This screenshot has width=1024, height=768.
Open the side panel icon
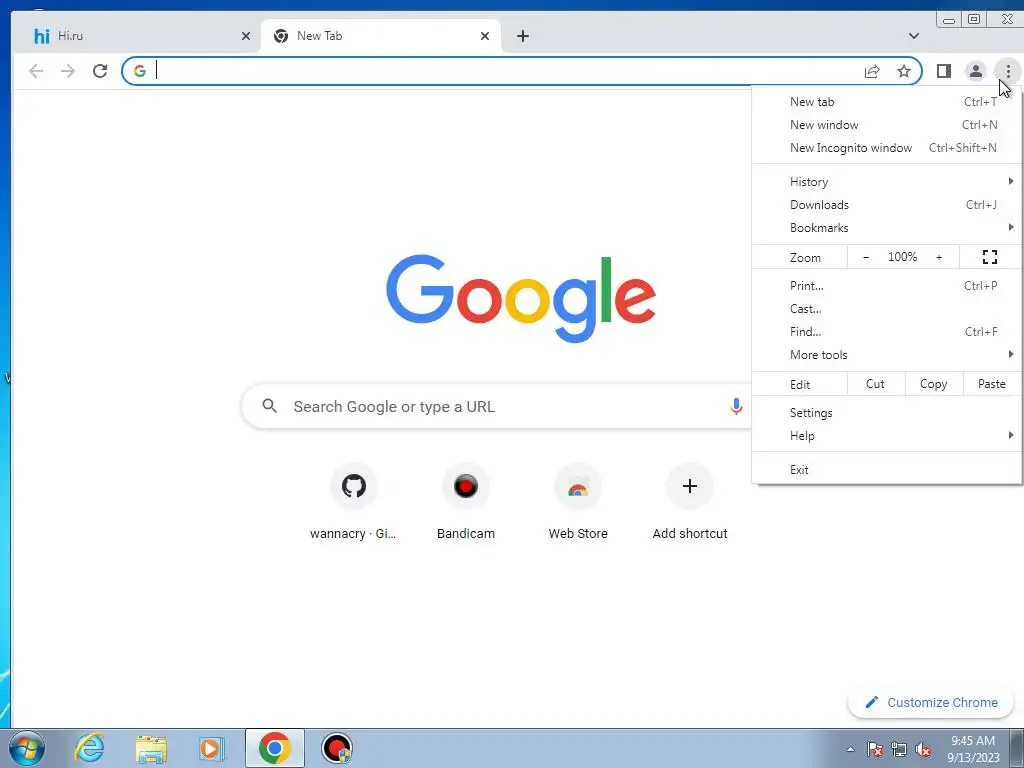[x=944, y=71]
